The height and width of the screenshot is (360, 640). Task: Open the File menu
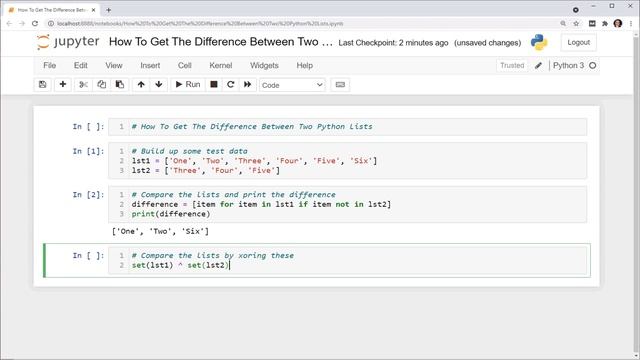[x=49, y=65]
